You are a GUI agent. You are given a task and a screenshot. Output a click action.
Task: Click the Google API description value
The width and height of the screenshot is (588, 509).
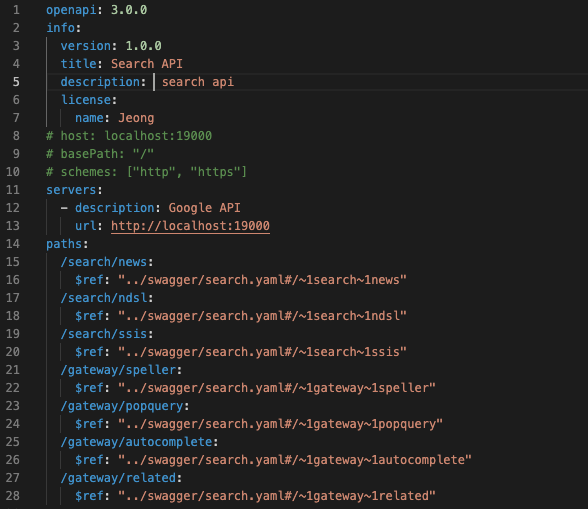pyautogui.click(x=204, y=208)
